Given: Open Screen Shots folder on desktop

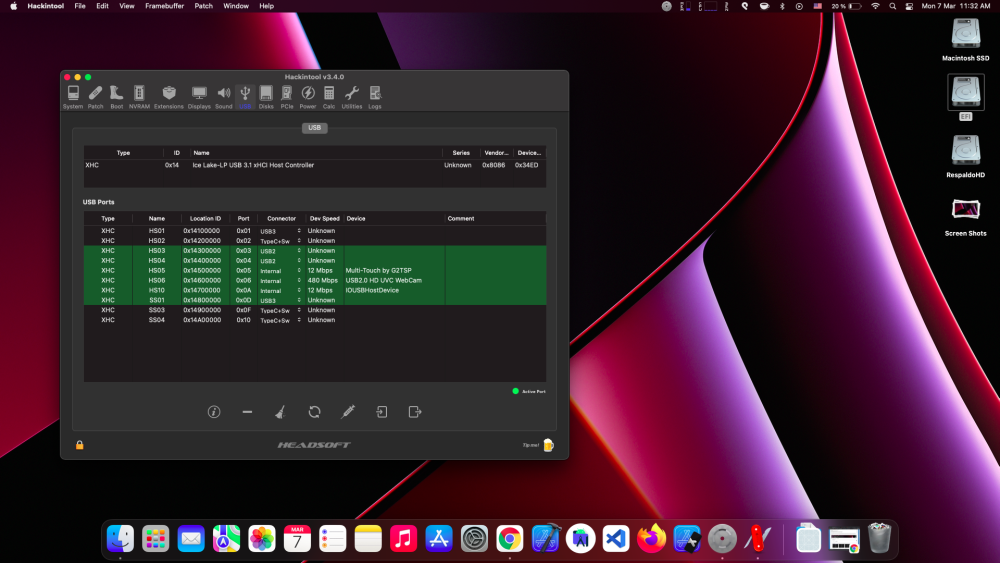Looking at the screenshot, I should [966, 217].
